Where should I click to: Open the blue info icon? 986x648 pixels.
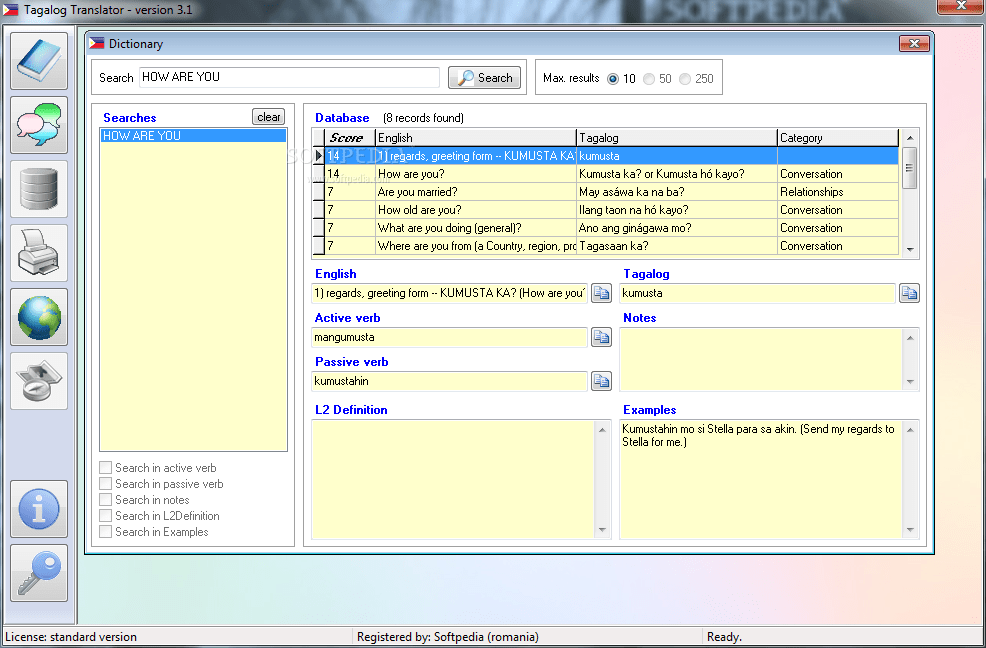click(39, 509)
